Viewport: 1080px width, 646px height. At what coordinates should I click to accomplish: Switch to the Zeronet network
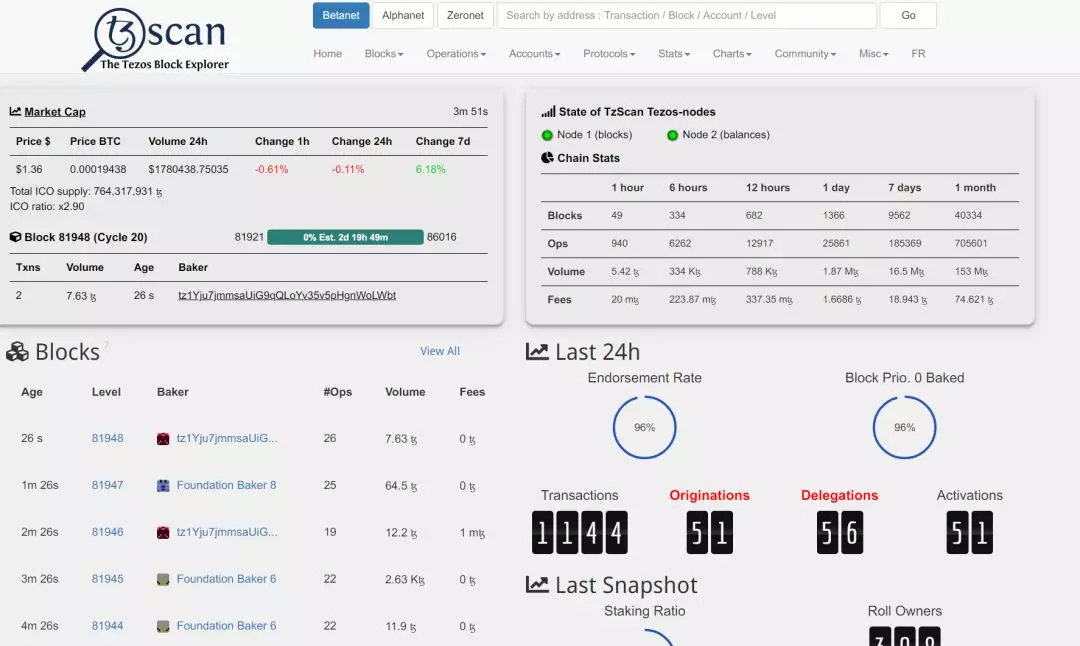(465, 15)
